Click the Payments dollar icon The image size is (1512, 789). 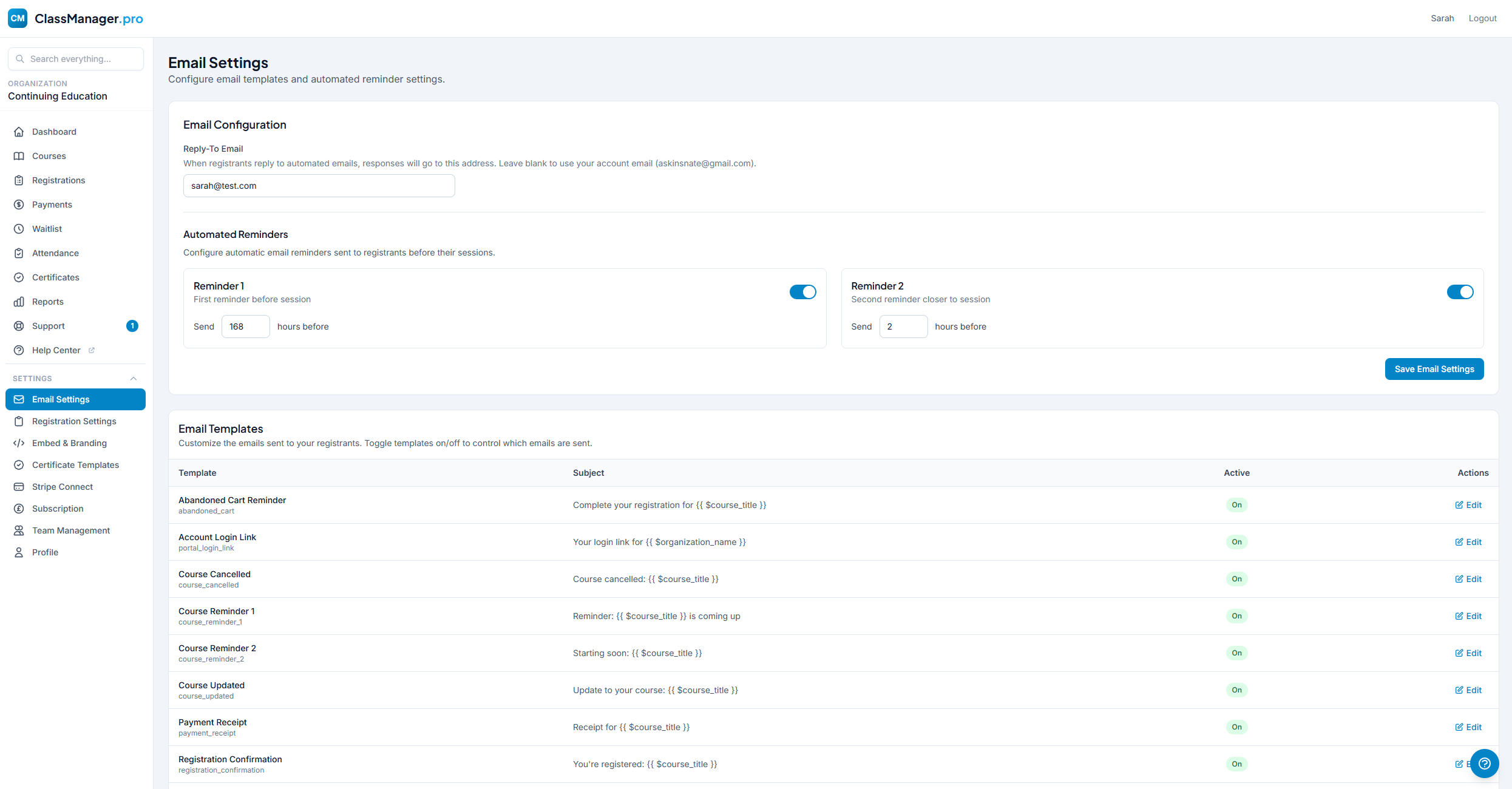click(x=19, y=205)
